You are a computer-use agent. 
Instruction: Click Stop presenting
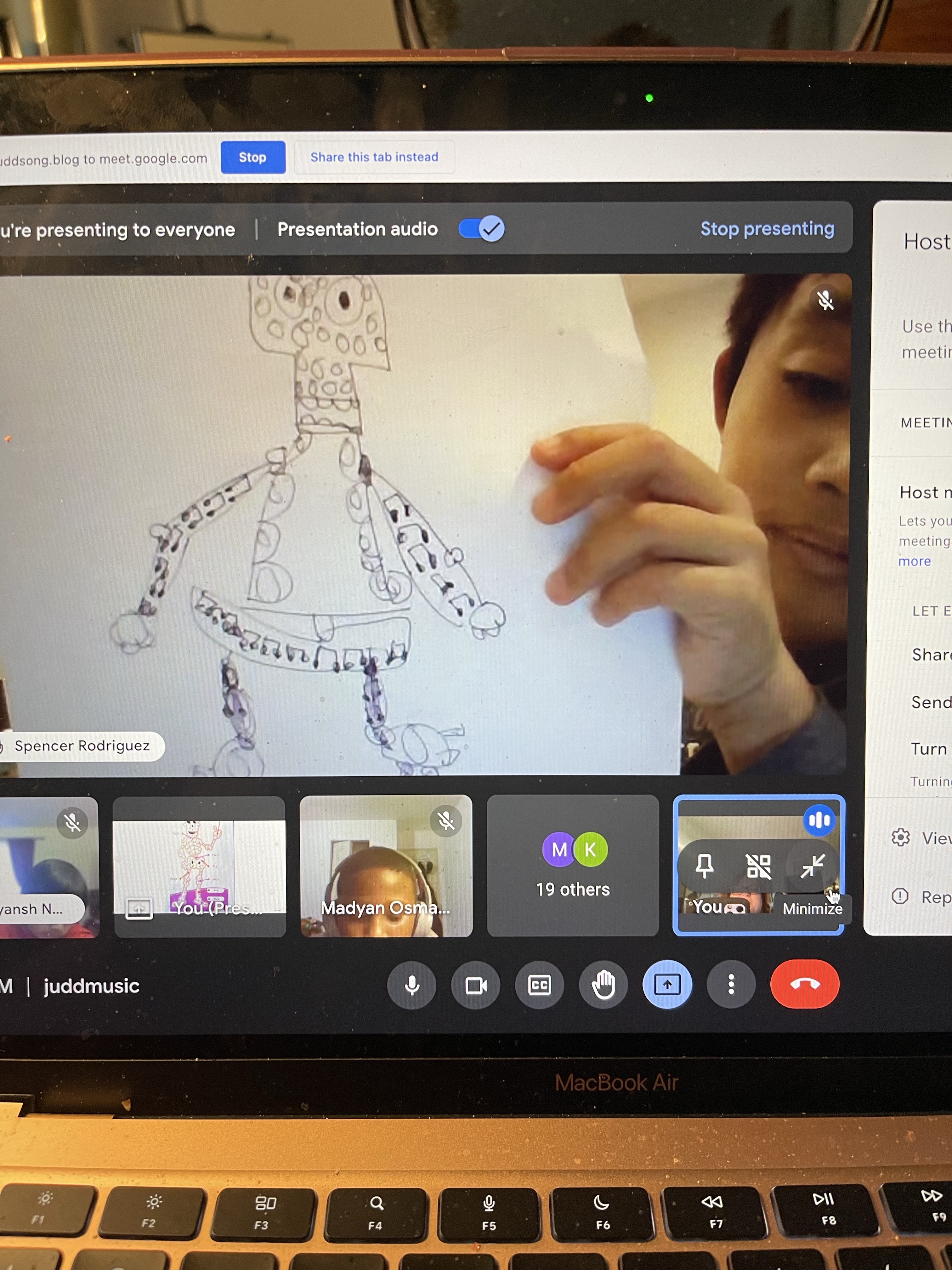(x=767, y=229)
